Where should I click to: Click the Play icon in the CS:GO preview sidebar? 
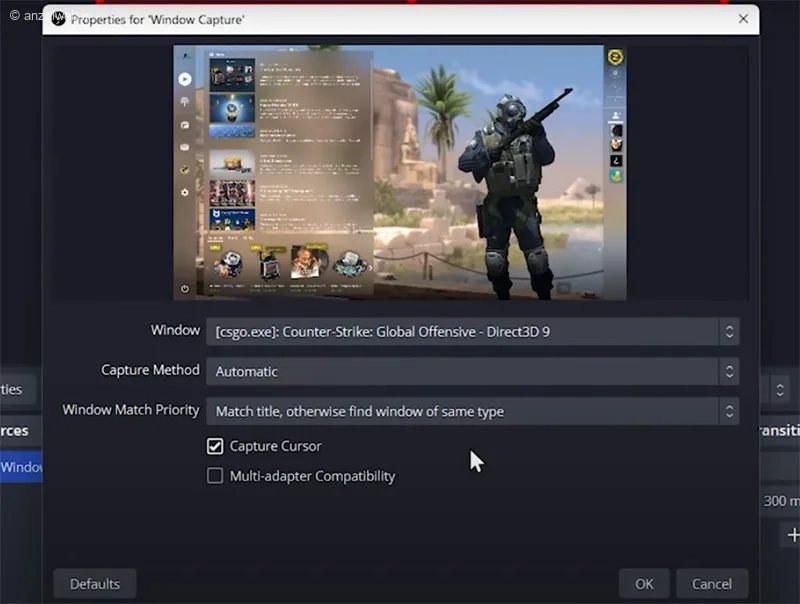click(185, 78)
